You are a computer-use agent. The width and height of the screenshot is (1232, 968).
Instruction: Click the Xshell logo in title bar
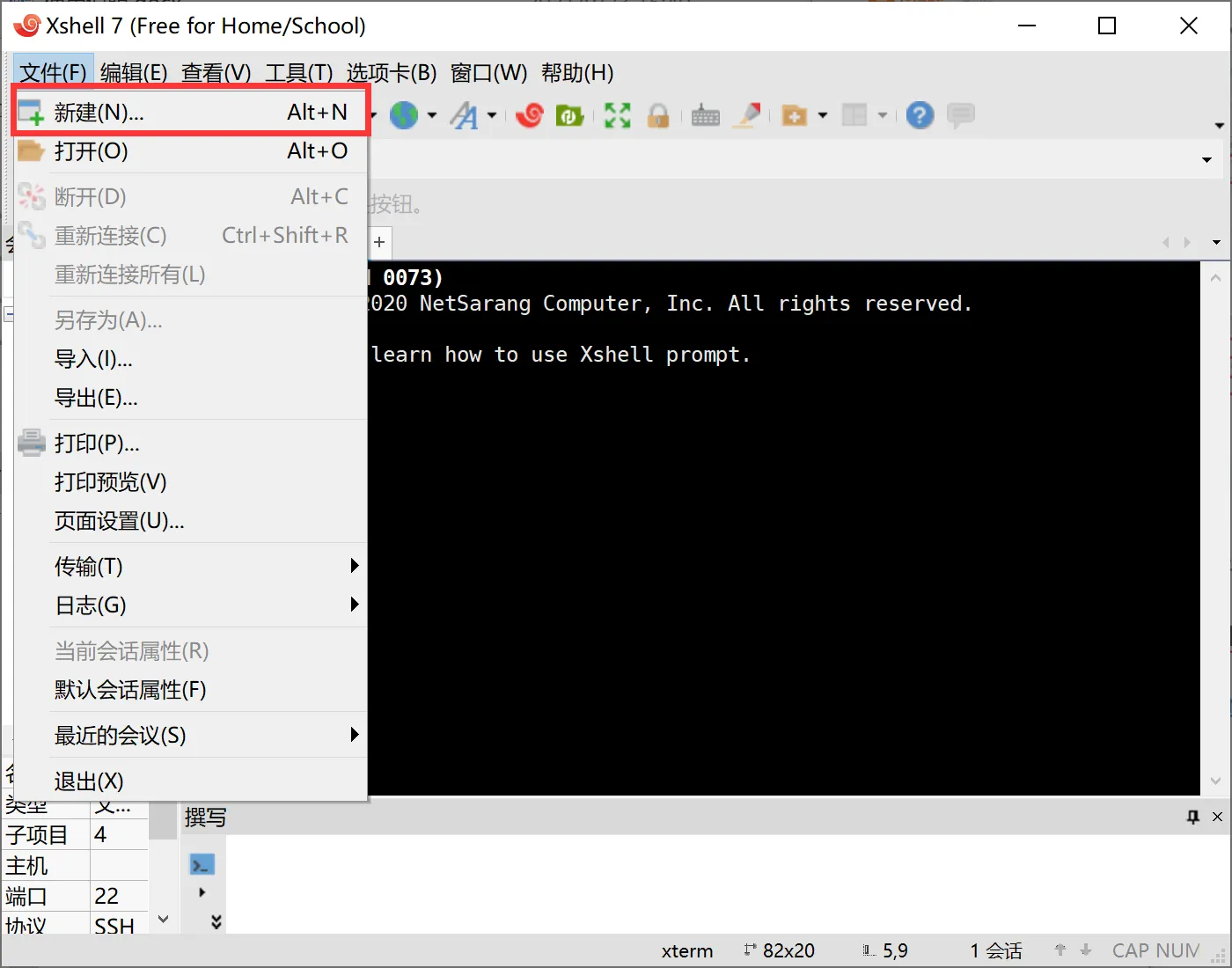point(27,26)
